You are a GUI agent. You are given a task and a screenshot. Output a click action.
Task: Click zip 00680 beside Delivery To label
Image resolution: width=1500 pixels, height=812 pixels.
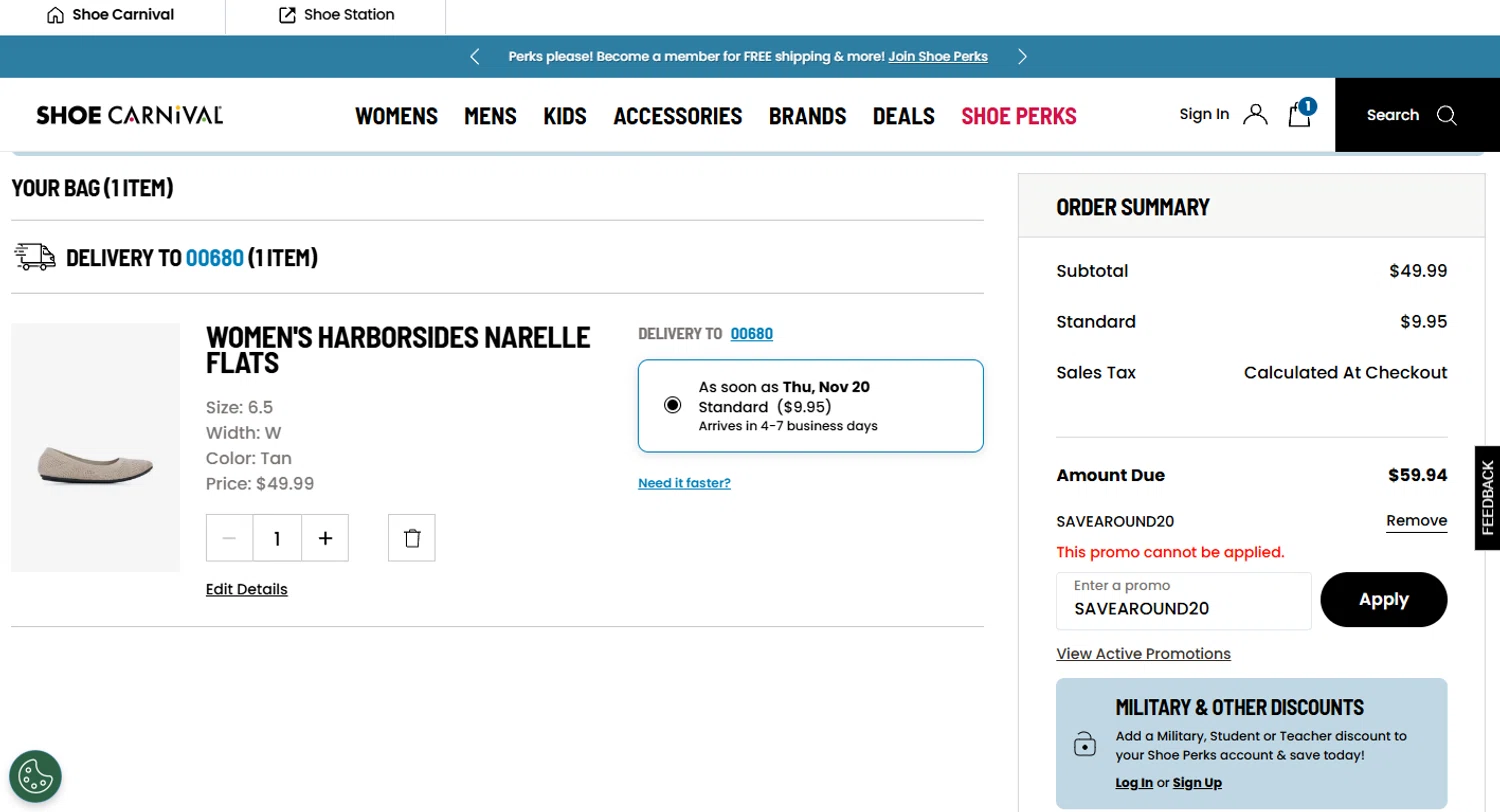[x=752, y=334]
